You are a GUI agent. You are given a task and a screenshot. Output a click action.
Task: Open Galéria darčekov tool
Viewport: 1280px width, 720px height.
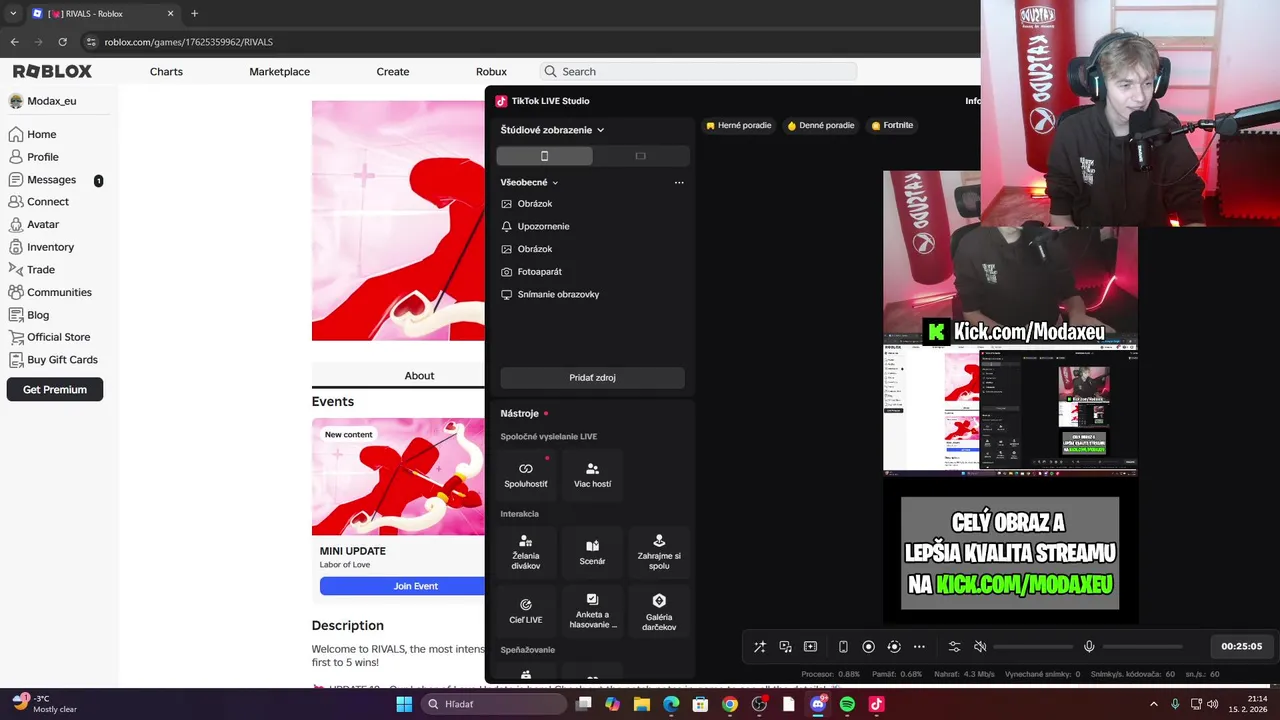(x=659, y=611)
